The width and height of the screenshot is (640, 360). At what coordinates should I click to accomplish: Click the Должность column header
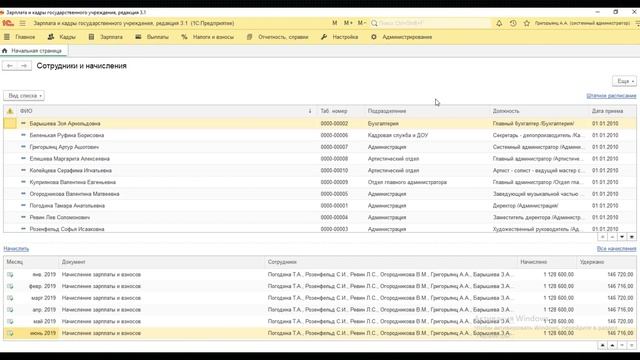coord(540,111)
